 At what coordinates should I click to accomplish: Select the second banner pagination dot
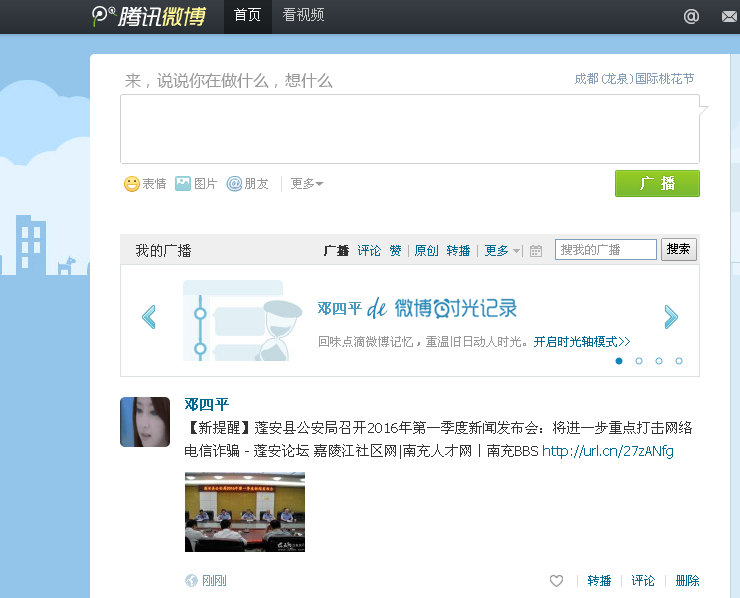pyautogui.click(x=639, y=361)
